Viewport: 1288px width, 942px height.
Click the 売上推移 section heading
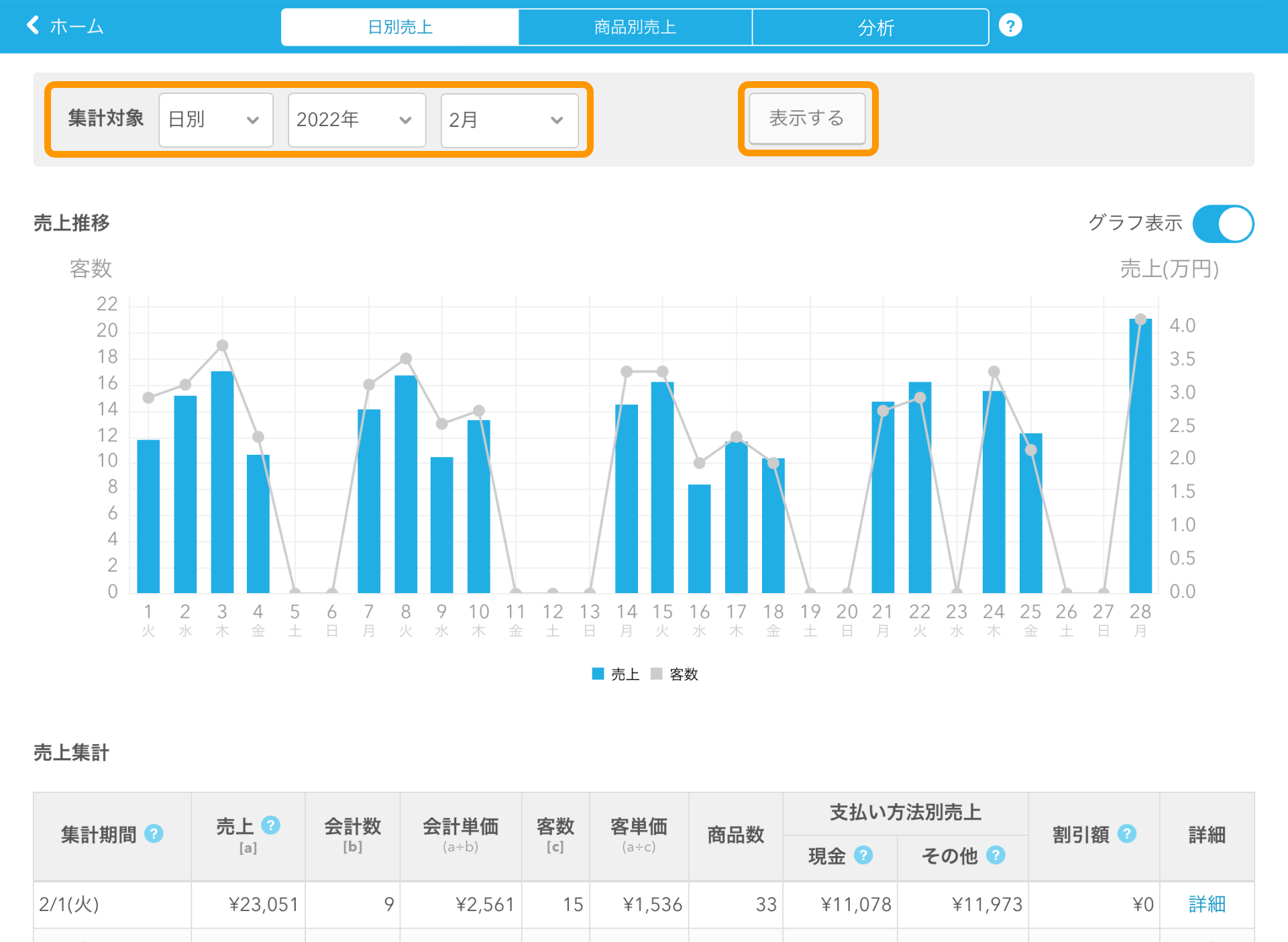point(72,223)
